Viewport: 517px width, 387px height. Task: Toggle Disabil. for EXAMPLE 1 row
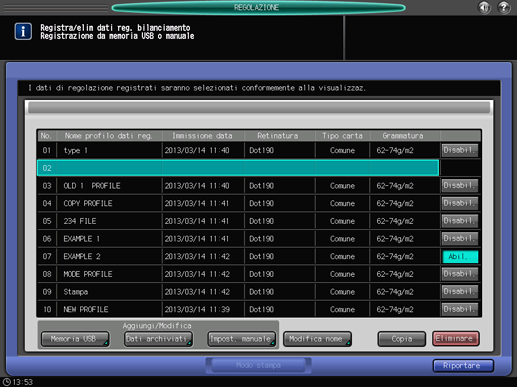tap(460, 238)
